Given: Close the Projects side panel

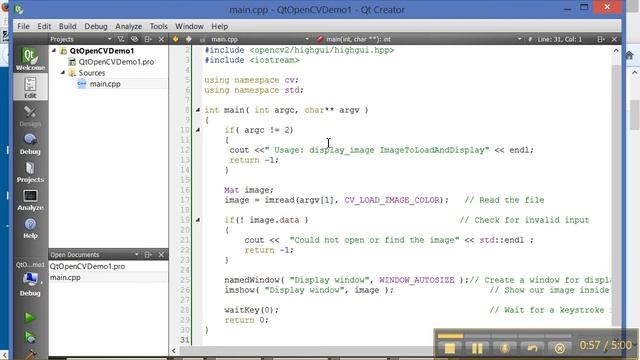Looking at the screenshot, I should tap(161, 39).
